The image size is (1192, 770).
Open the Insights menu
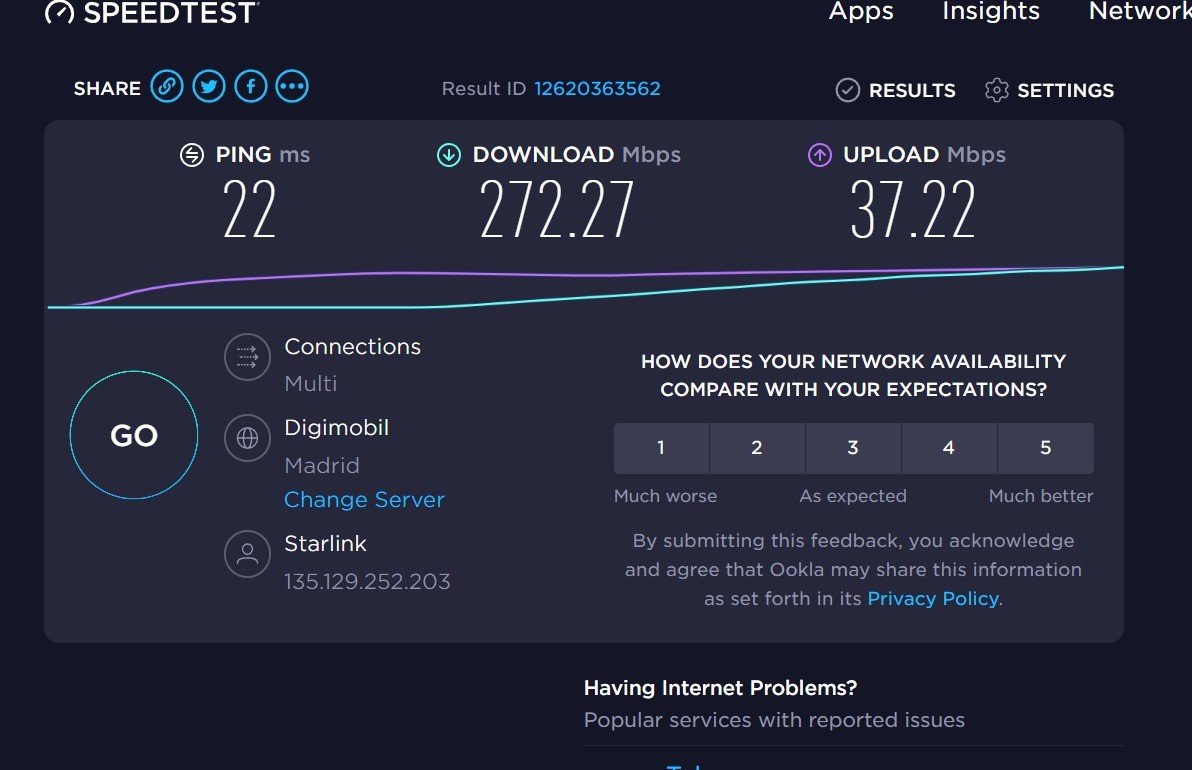(991, 11)
